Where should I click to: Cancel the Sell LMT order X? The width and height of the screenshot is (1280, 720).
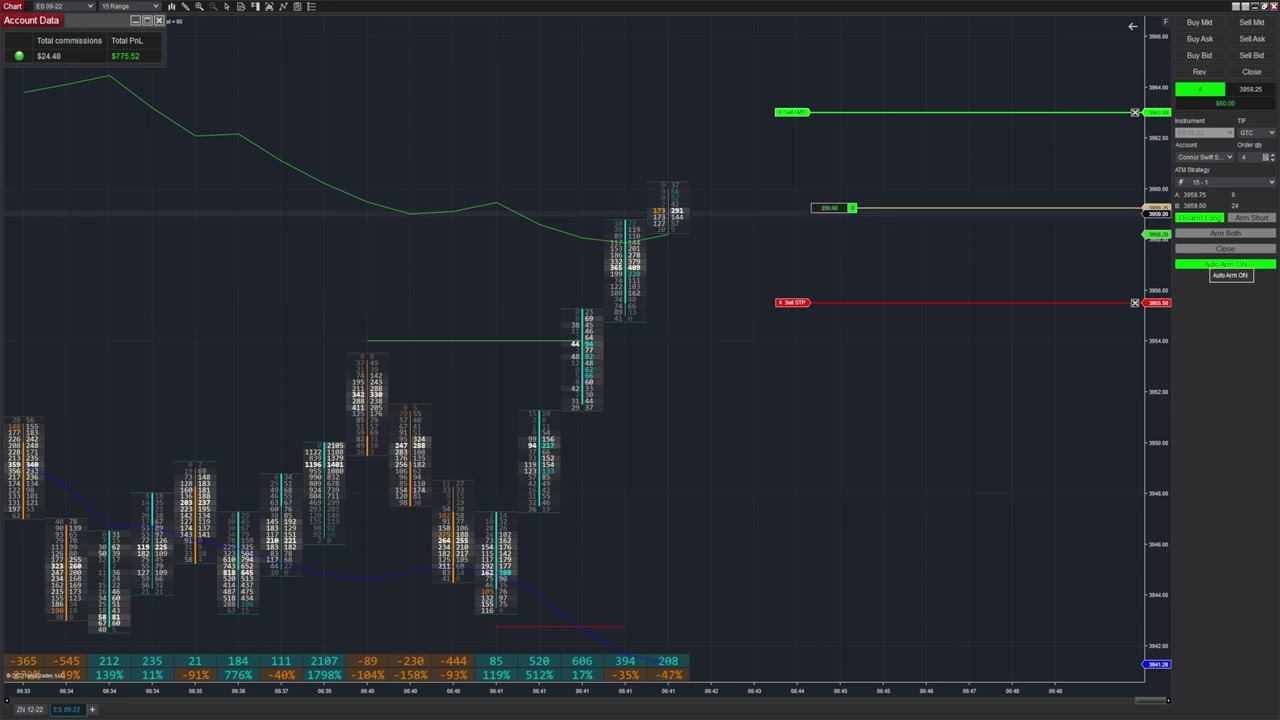pyautogui.click(x=1135, y=112)
